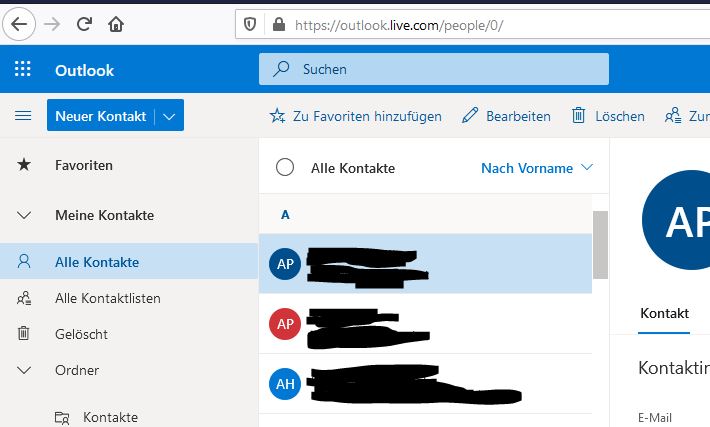Open Alle Kontaktlisten in sidebar
This screenshot has height=427, width=710.
click(107, 298)
